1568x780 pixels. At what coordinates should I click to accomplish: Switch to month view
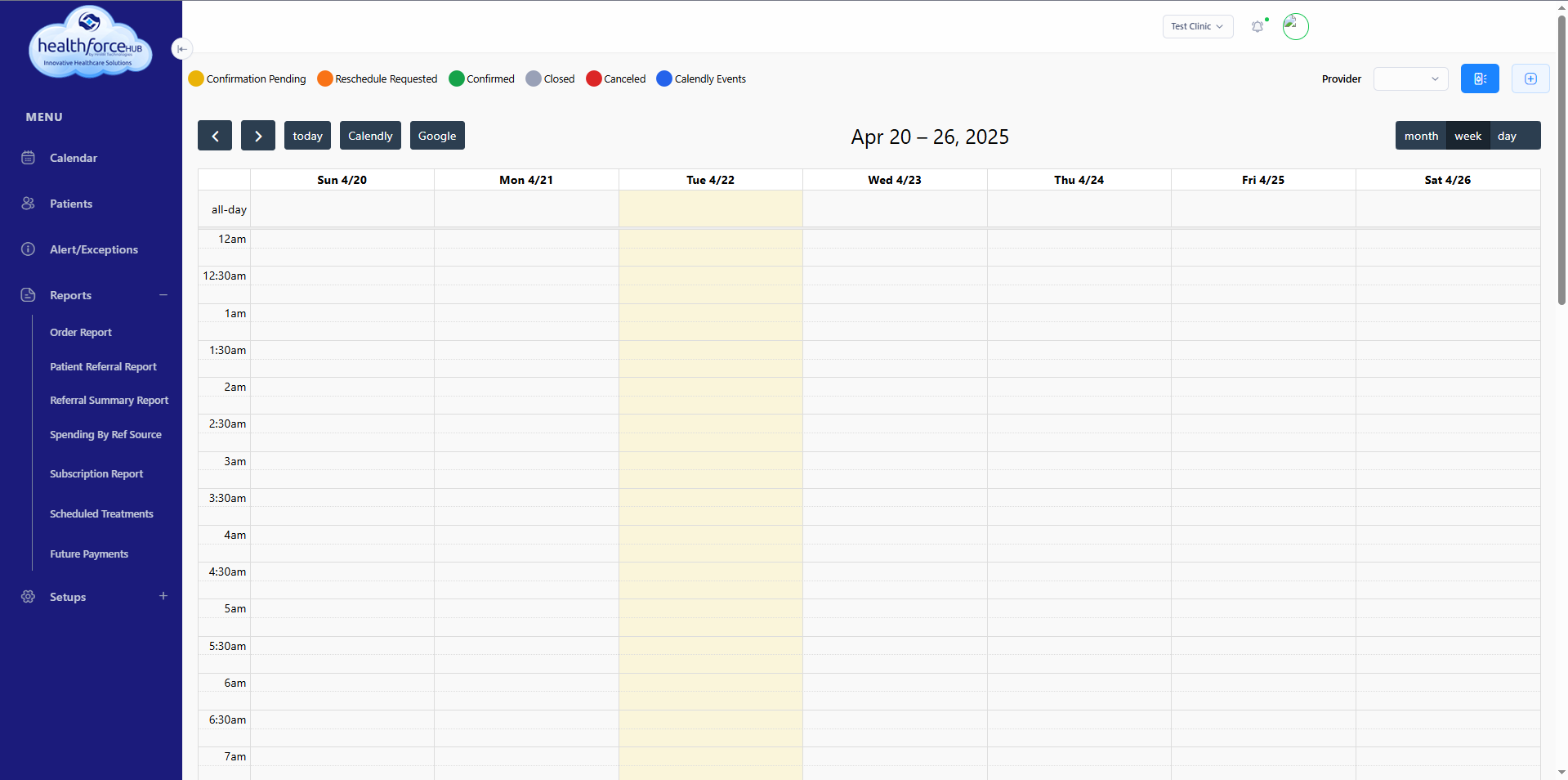(x=1420, y=135)
